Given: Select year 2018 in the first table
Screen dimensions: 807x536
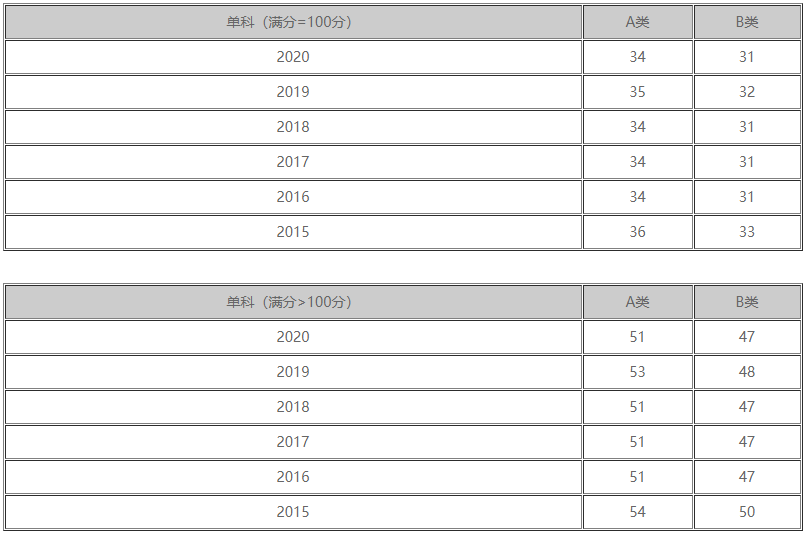Looking at the screenshot, I should 293,127.
